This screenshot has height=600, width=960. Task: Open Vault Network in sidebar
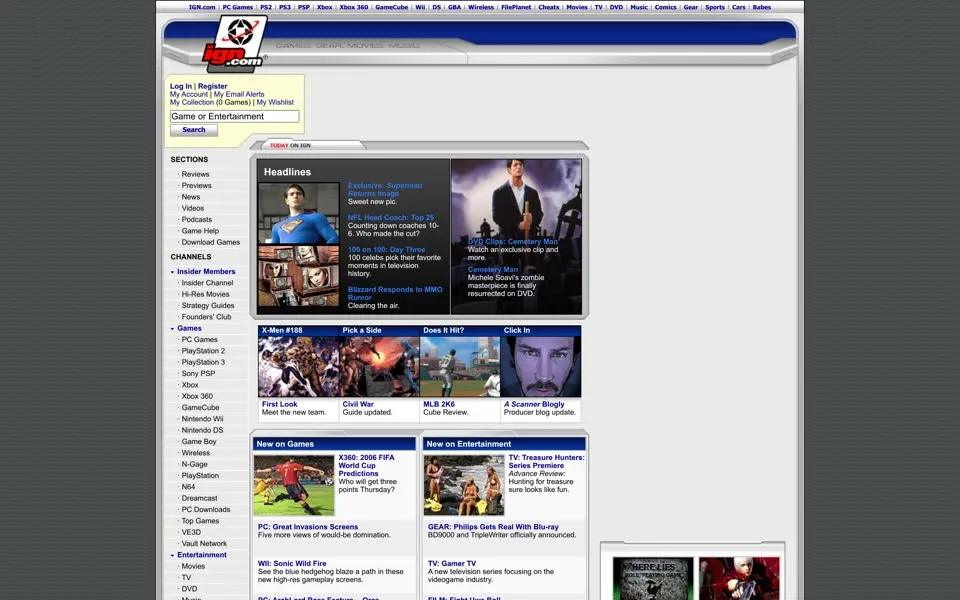coord(204,544)
